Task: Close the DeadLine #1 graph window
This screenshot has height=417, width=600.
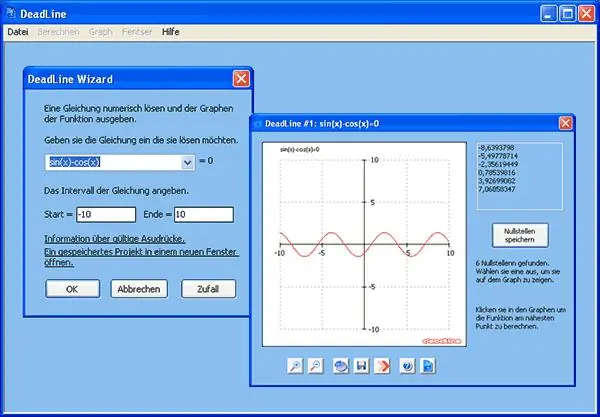Action: pyautogui.click(x=566, y=124)
